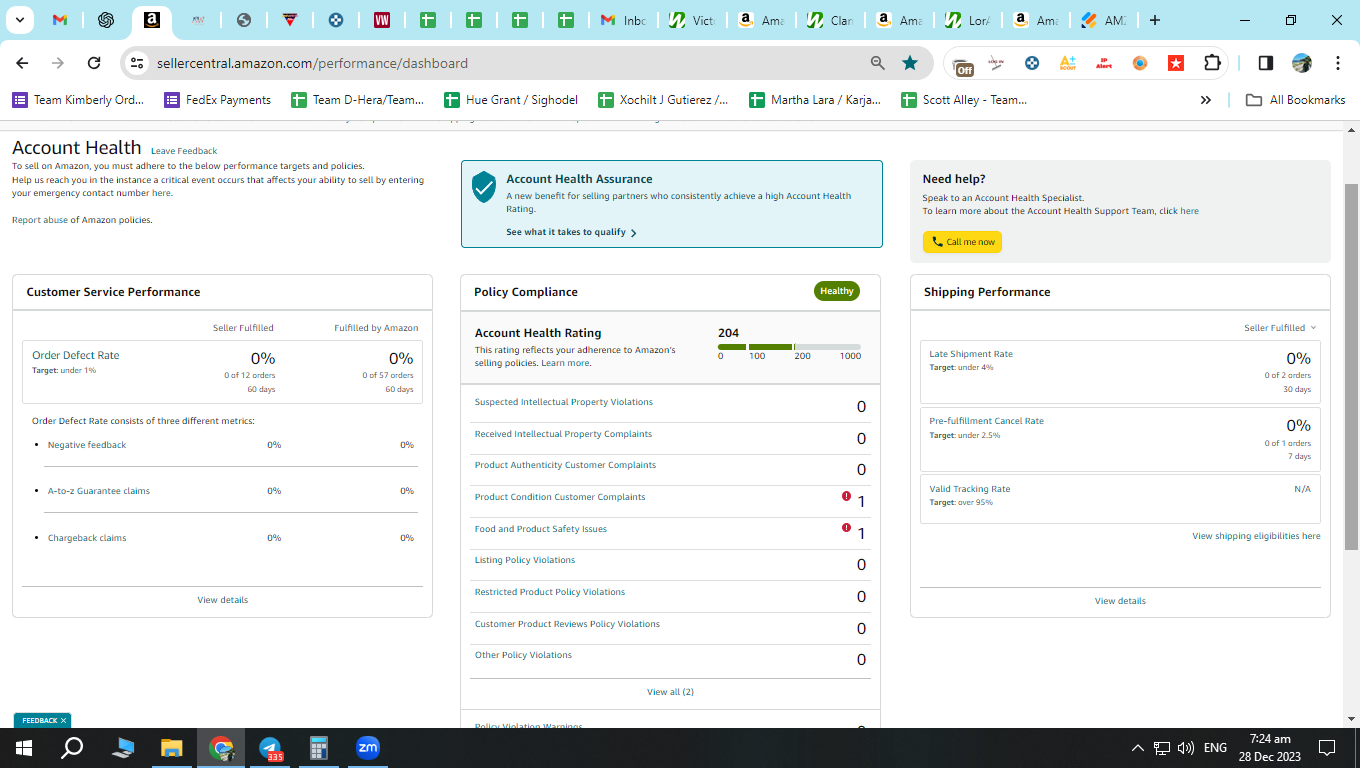This screenshot has height=768, width=1360.
Task: Click alert icon beside Product Condition Complaints
Action: tap(846, 496)
